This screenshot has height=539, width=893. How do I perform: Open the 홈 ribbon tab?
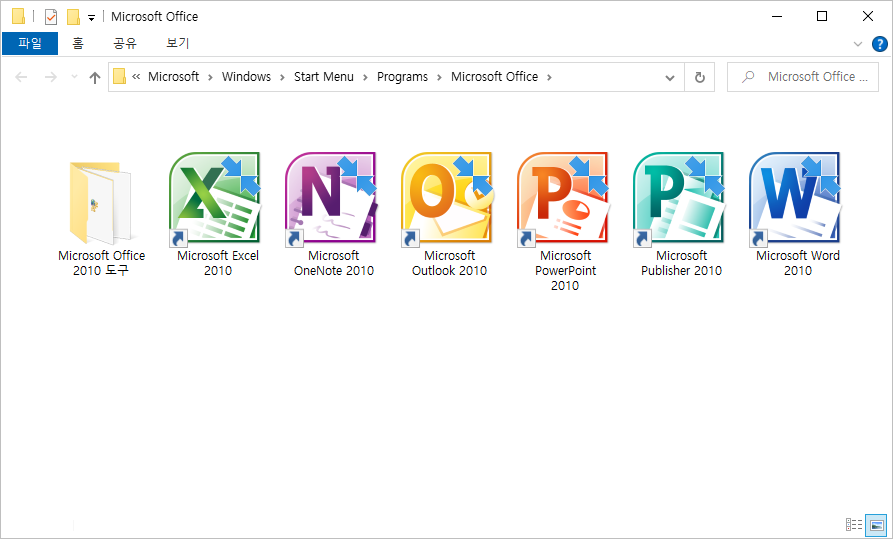coord(78,43)
